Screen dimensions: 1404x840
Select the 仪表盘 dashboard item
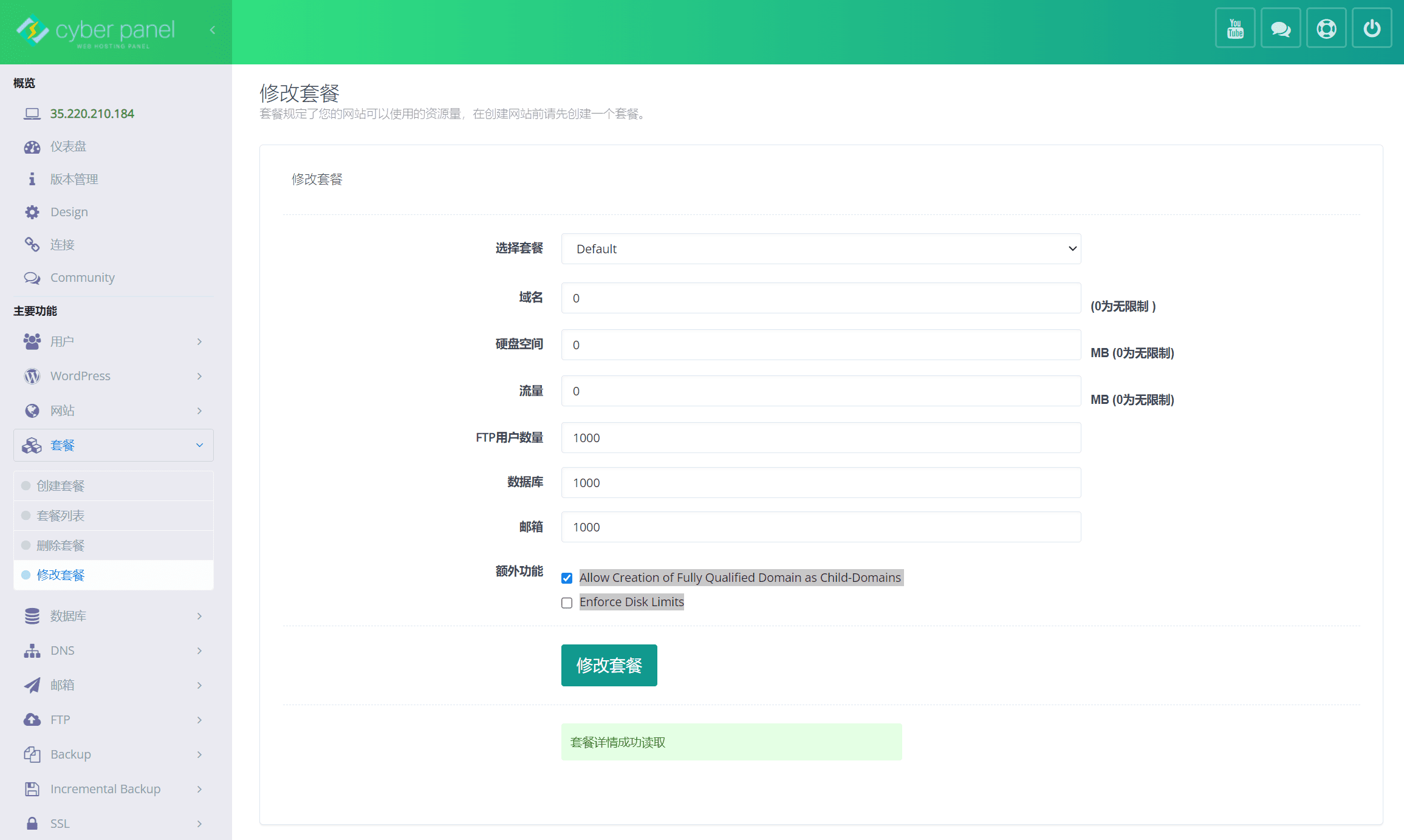(68, 146)
